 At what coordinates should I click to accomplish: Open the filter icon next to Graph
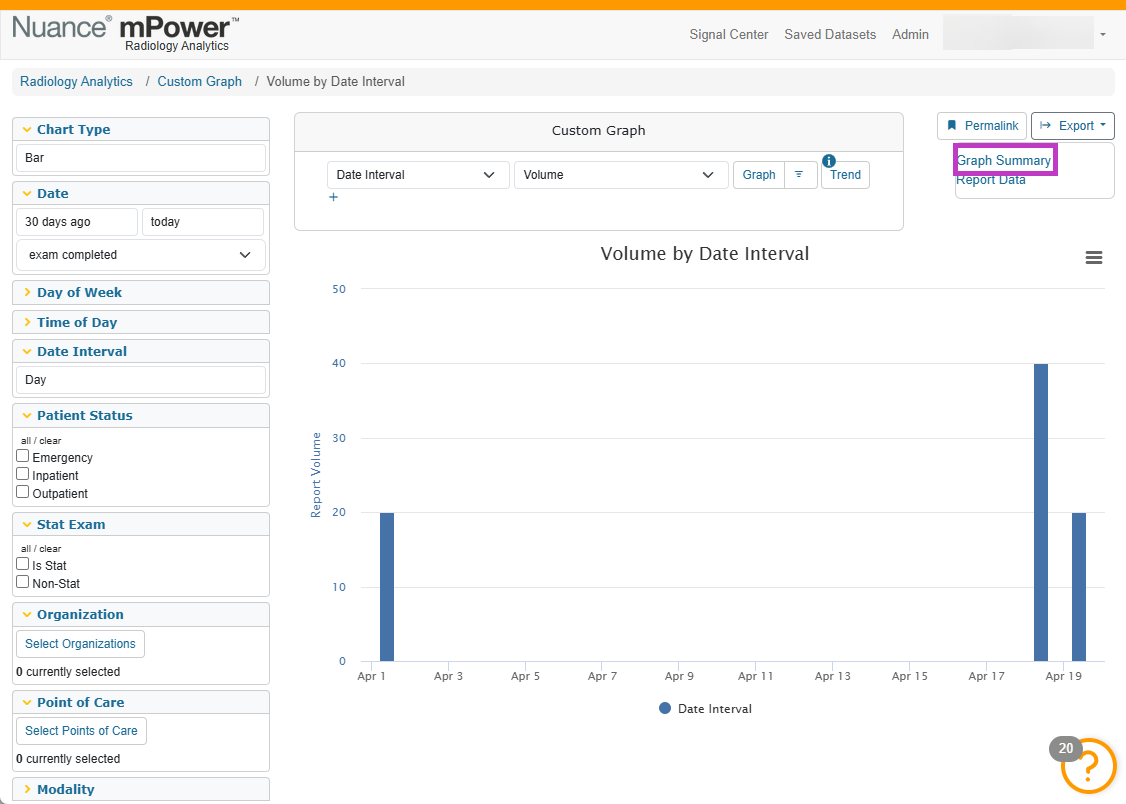coord(799,174)
